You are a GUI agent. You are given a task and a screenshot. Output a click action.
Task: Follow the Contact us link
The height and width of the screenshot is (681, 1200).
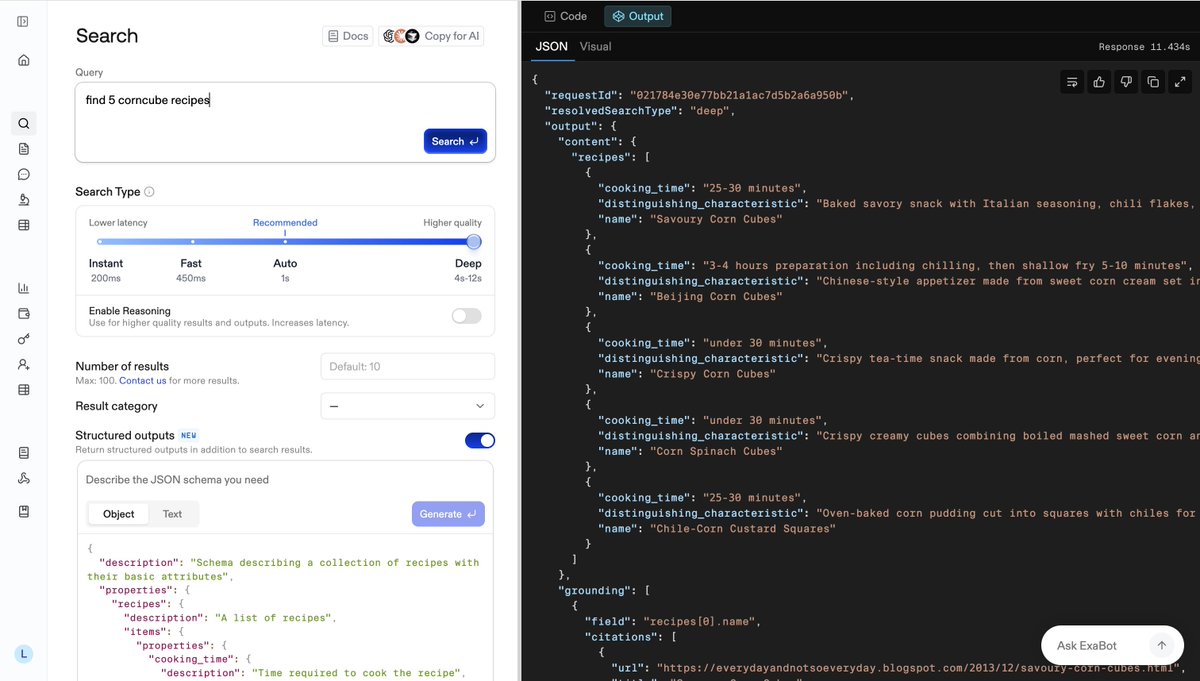click(143, 381)
